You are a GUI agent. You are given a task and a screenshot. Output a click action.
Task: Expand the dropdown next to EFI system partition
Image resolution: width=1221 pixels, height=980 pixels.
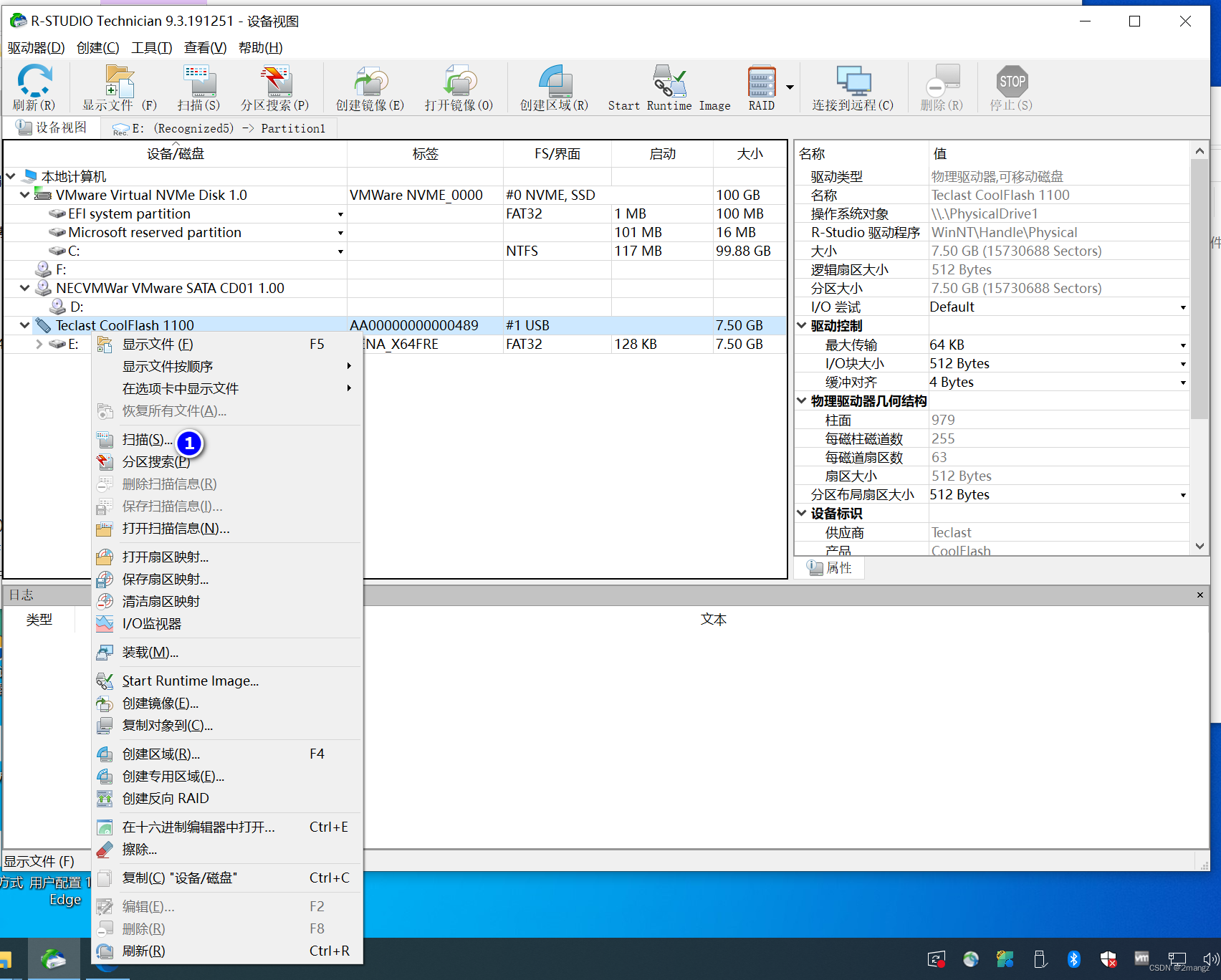click(x=340, y=213)
